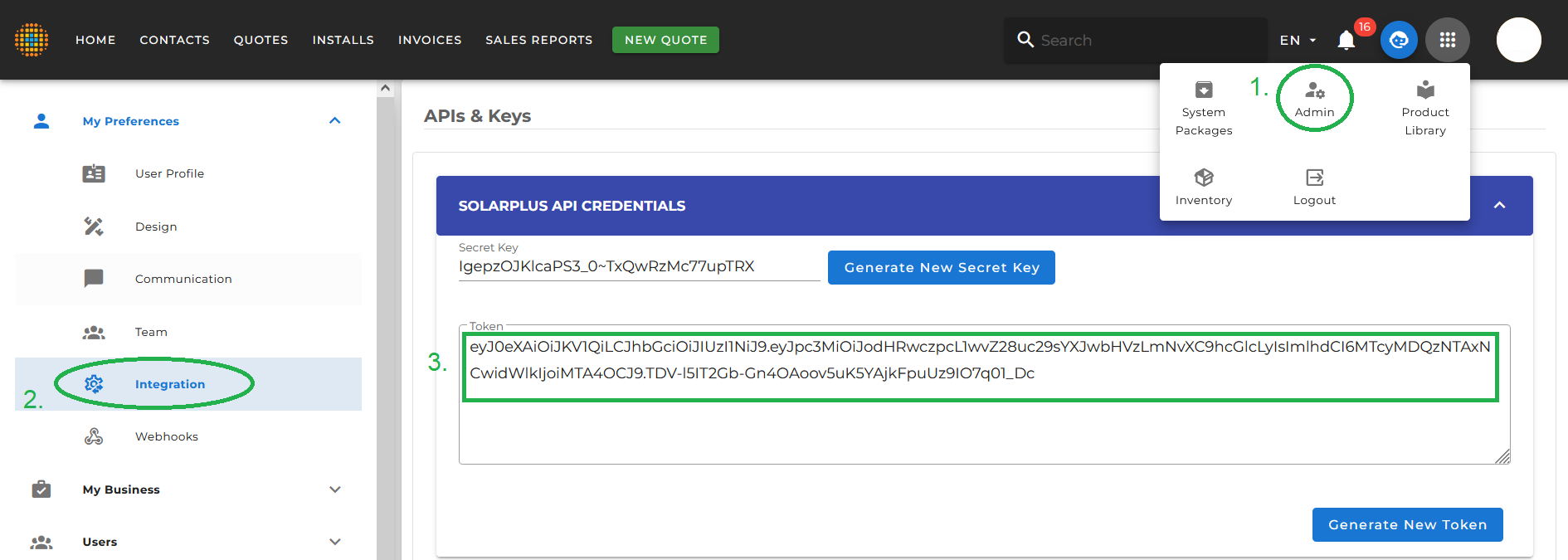Viewport: 1568px width, 560px height.
Task: Click the Communication chat bubble icon
Action: point(94,278)
